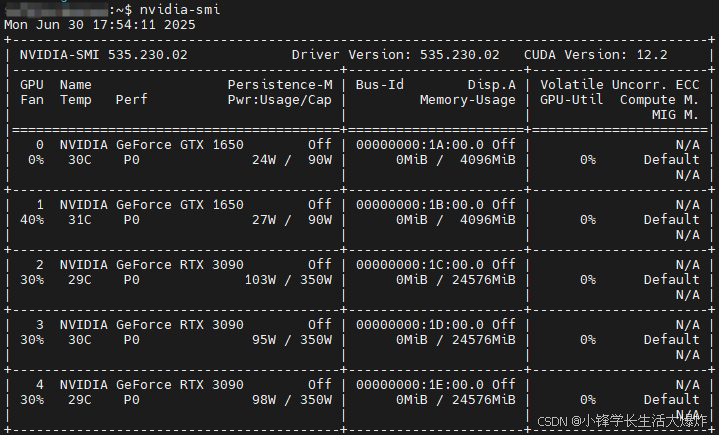Click the Volatile Uncorr. ECC header
The height and width of the screenshot is (435, 719).
619,85
